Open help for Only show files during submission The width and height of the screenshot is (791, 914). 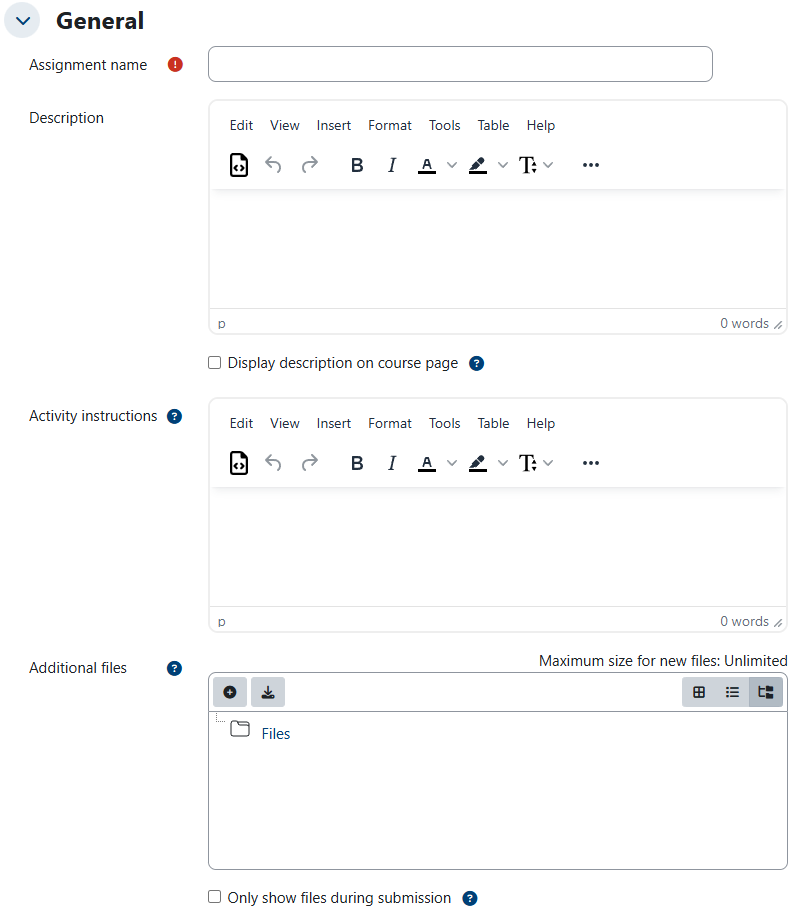point(470,899)
